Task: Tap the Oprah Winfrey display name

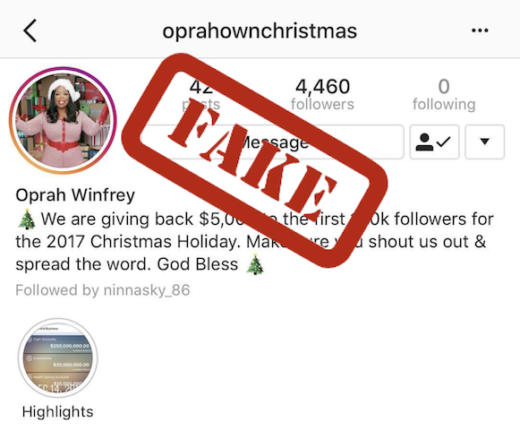Action: [75, 195]
